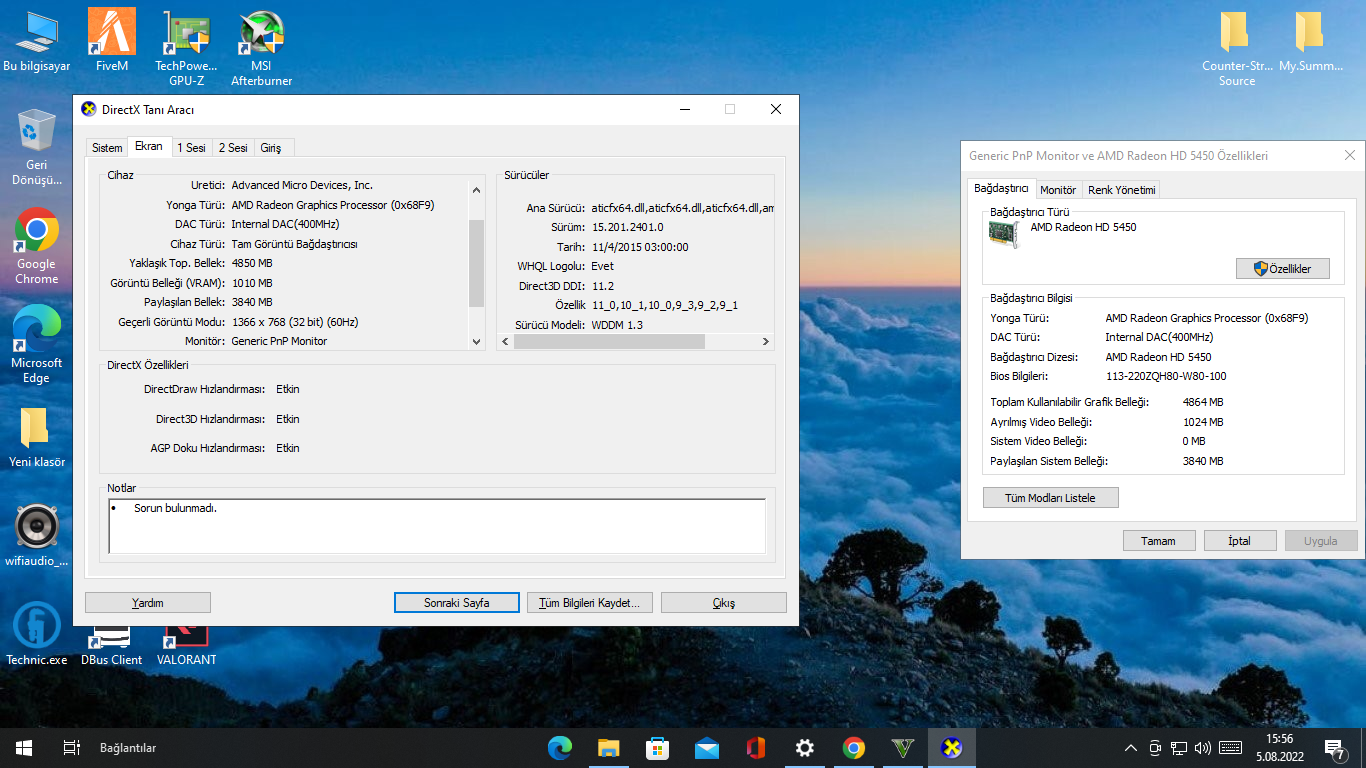Viewport: 1366px width, 768px height.
Task: Open the Monitör tab in properties
Action: pyautogui.click(x=1058, y=190)
